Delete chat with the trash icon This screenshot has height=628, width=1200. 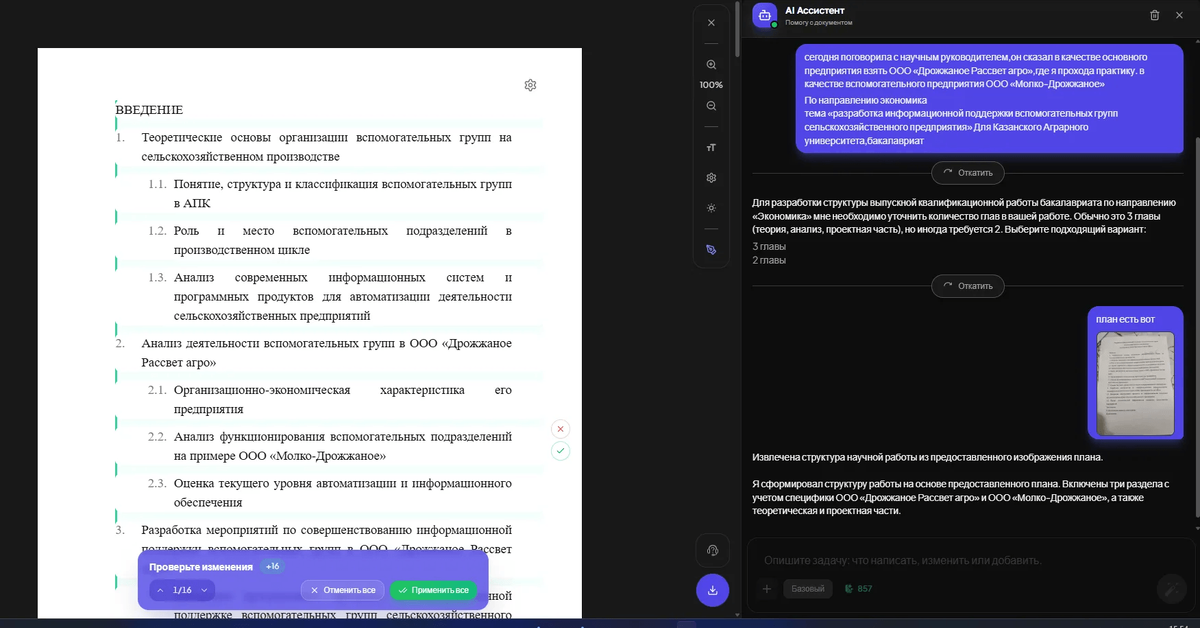(1154, 15)
